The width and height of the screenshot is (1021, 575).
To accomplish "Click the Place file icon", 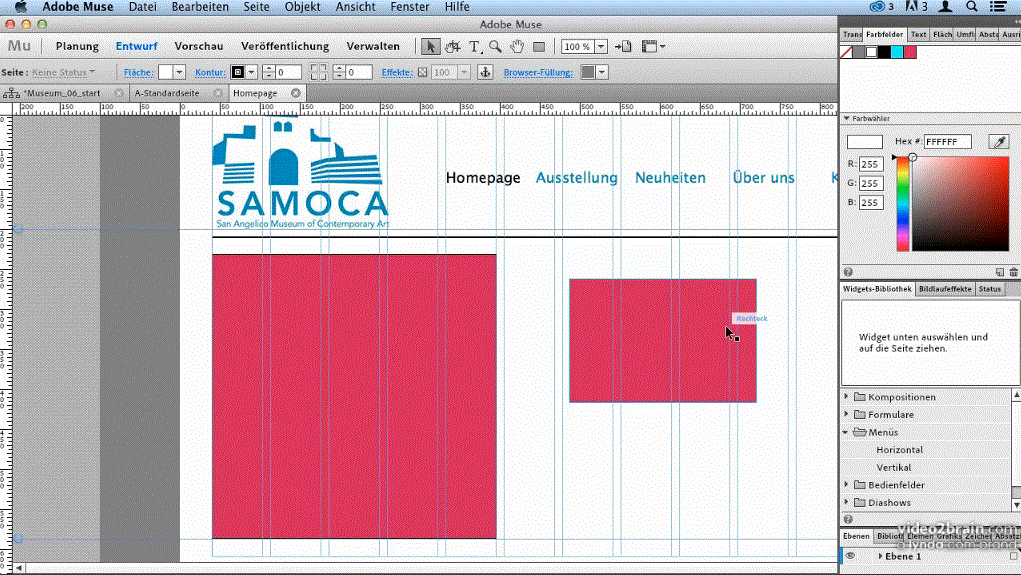I will click(x=623, y=46).
